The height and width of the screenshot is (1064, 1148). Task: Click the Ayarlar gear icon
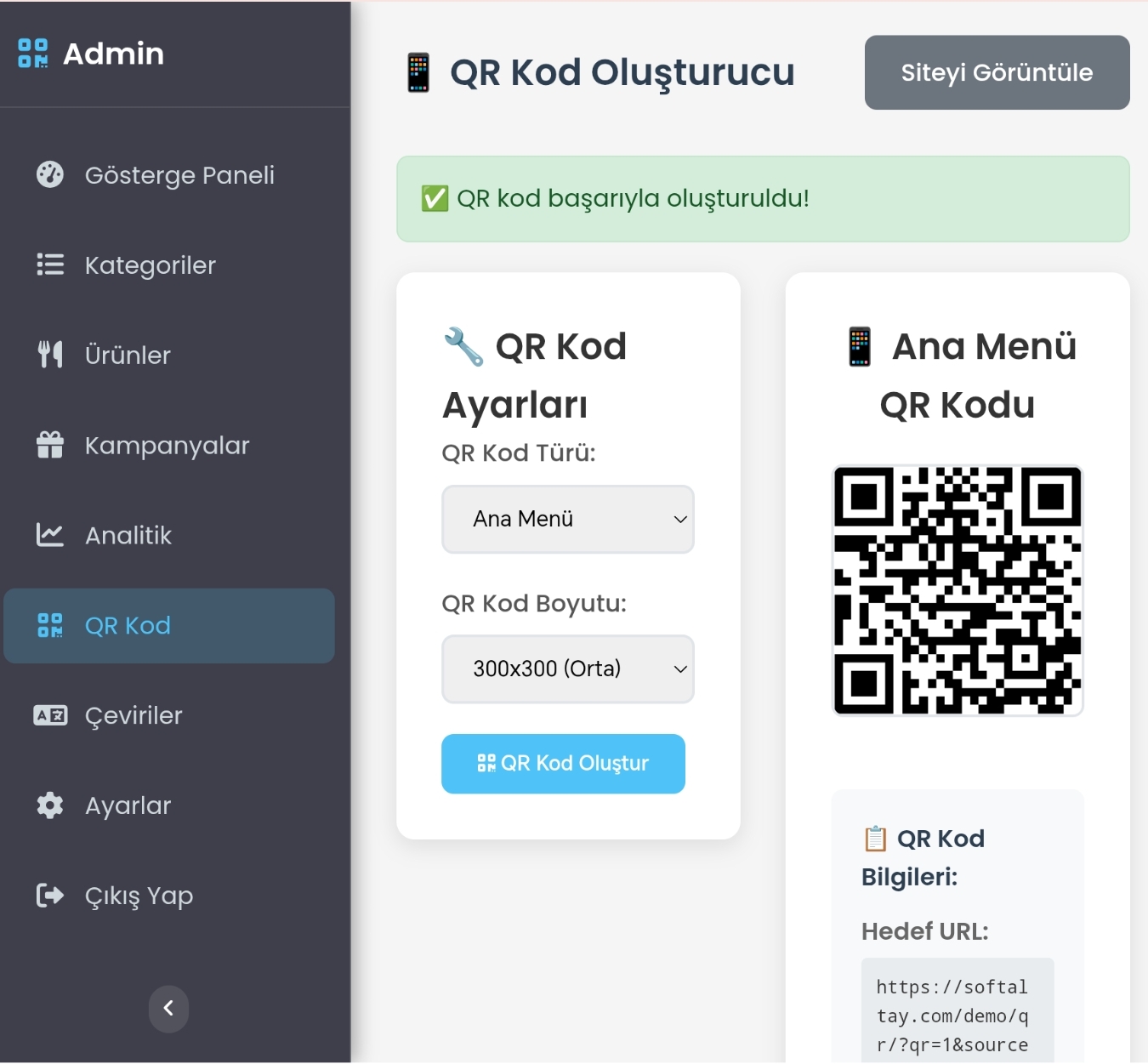coord(50,805)
